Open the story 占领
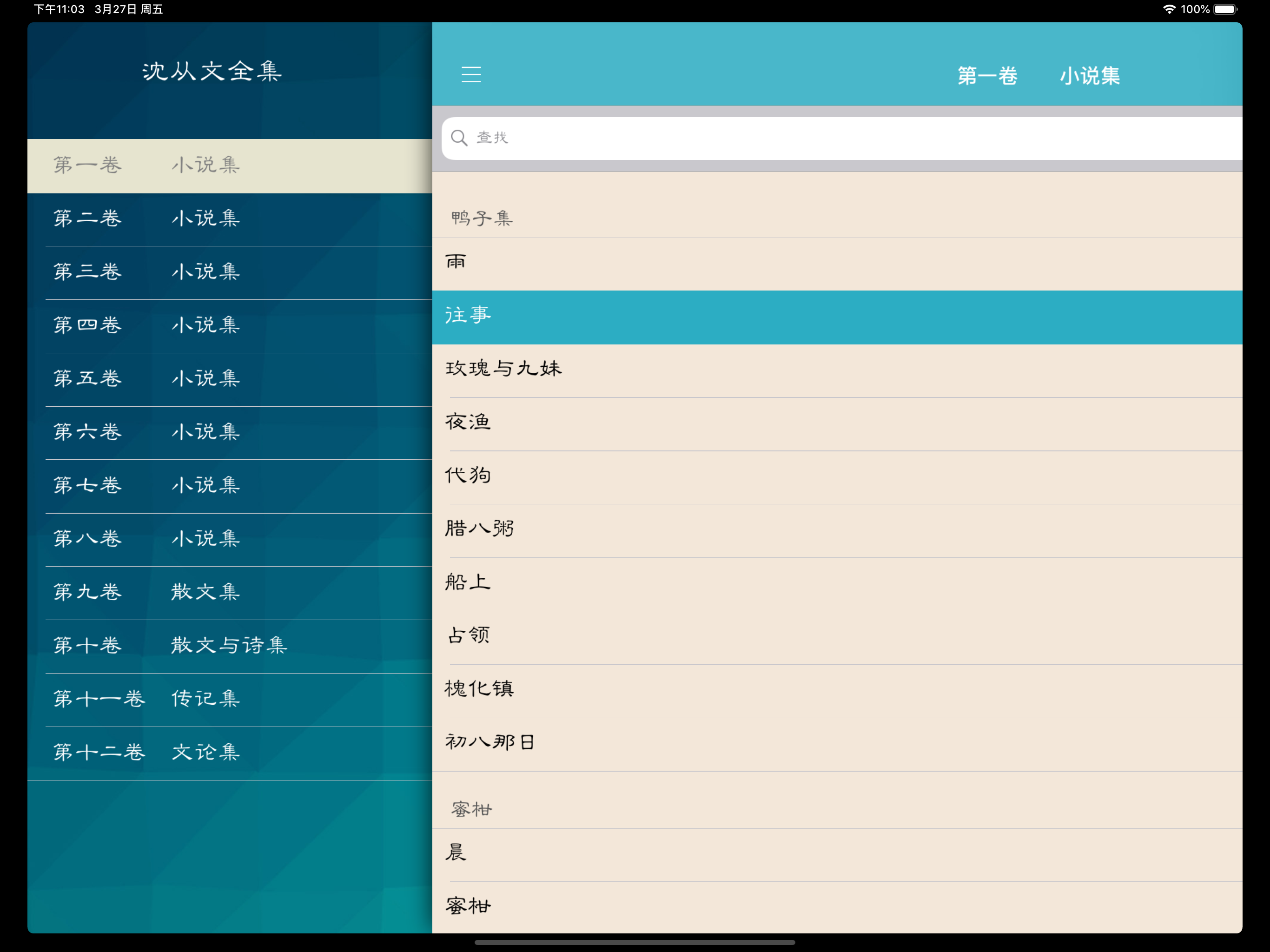 pyautogui.click(x=837, y=638)
